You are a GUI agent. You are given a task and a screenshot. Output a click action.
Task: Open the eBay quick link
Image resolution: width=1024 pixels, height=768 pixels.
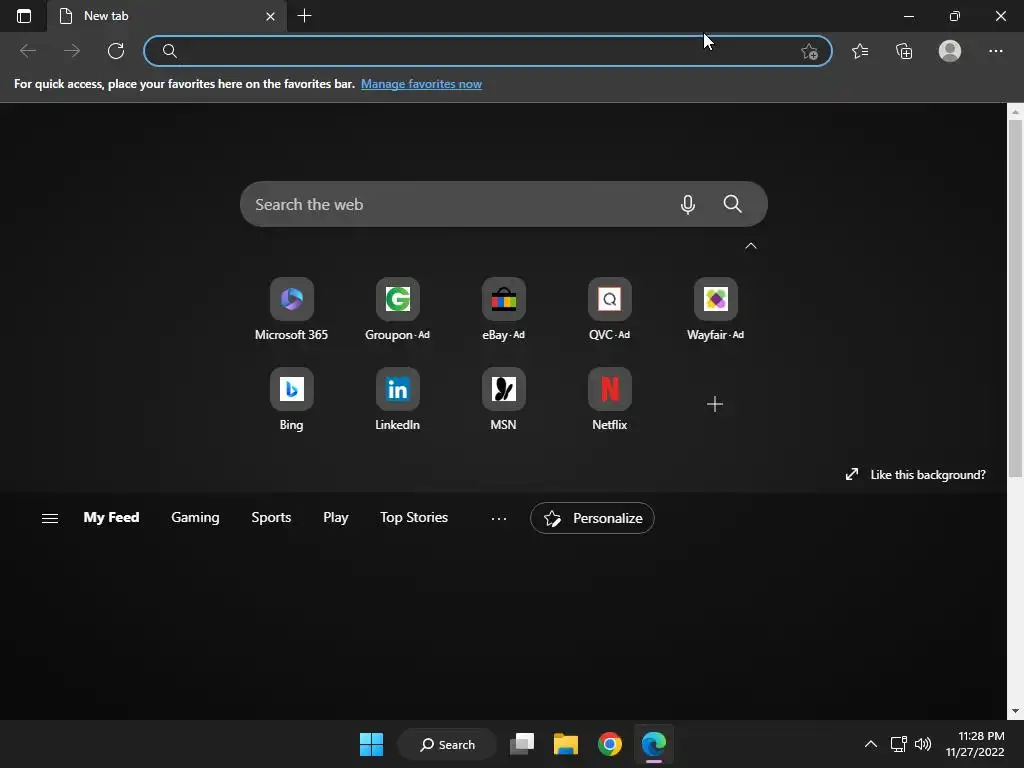pyautogui.click(x=504, y=310)
